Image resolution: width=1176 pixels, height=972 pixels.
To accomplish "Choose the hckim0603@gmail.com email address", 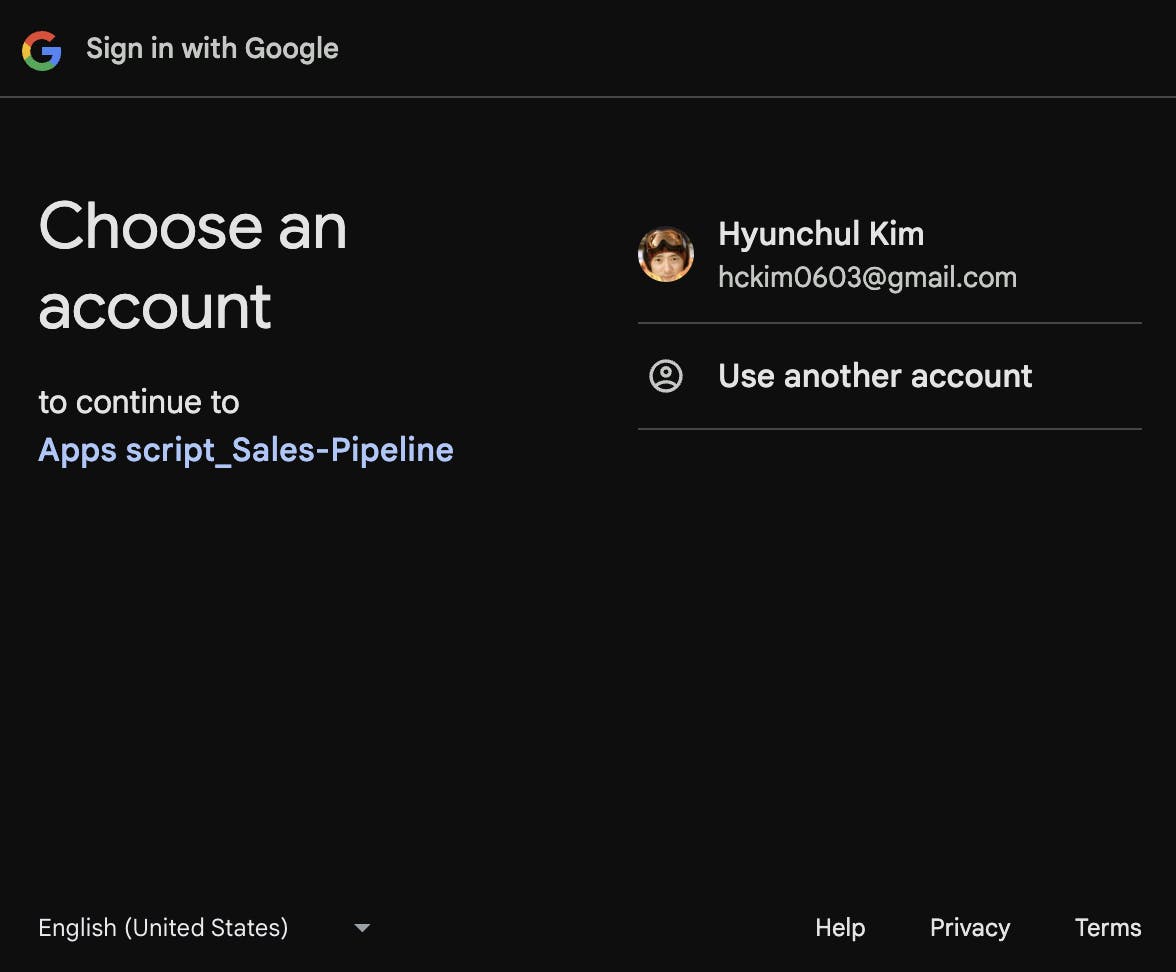I will pyautogui.click(x=867, y=278).
